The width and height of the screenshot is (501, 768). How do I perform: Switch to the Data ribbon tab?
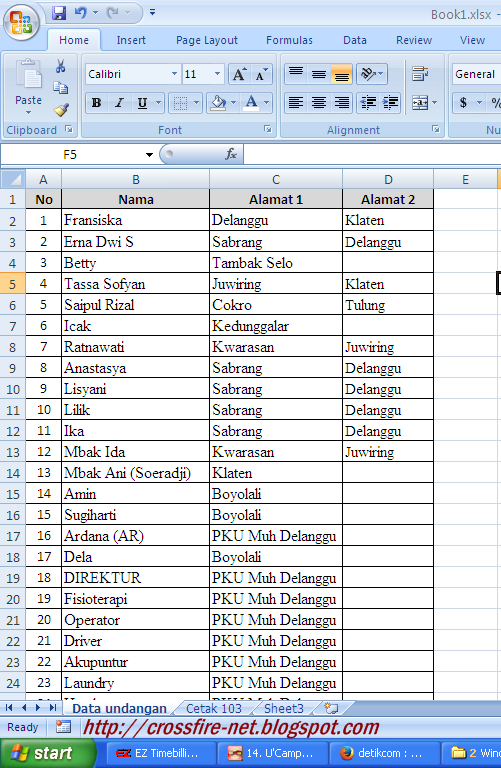click(355, 40)
